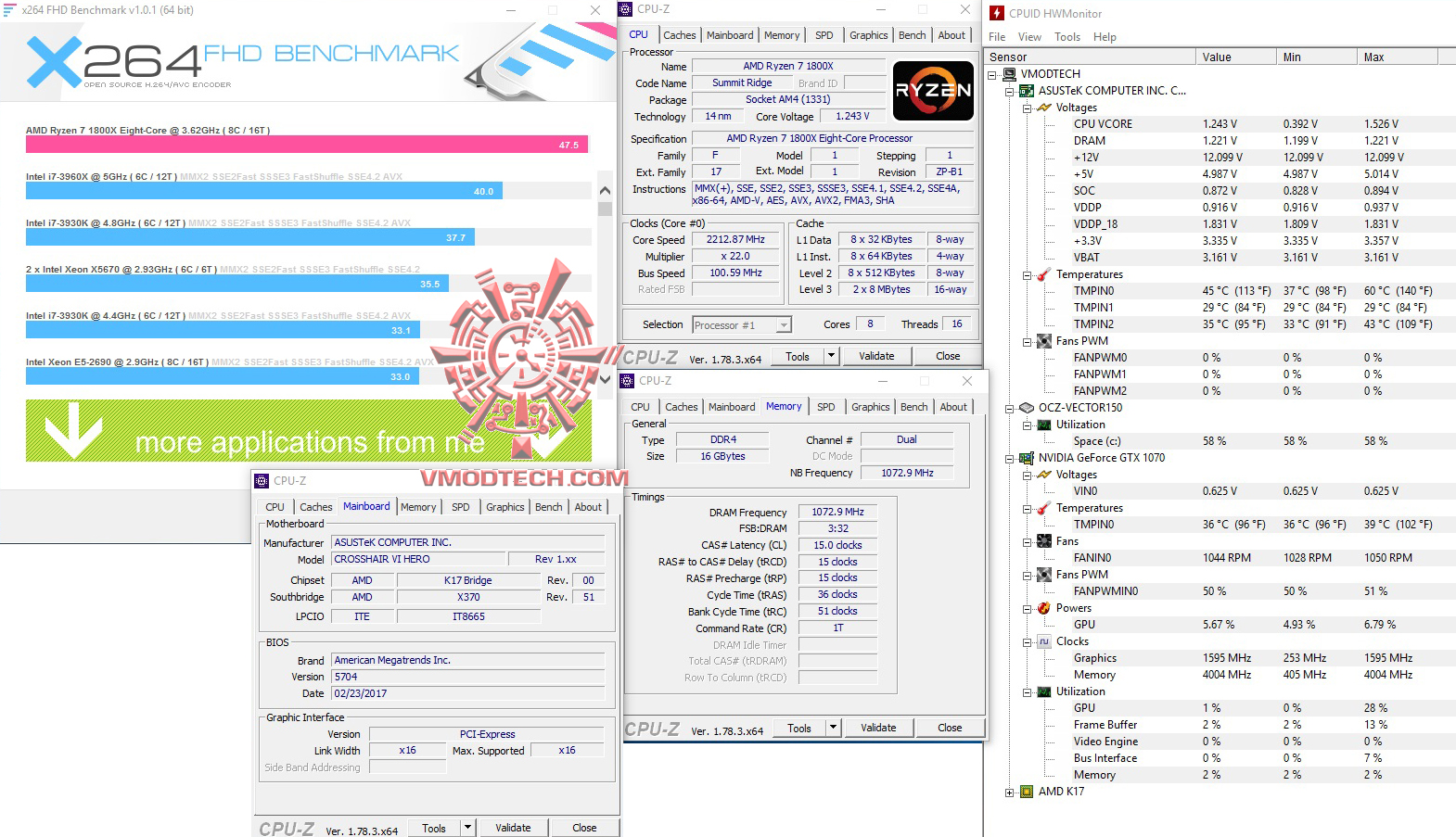Click the CPUID HWMonitor title icon
Image resolution: width=1456 pixels, height=837 pixels.
[x=997, y=13]
